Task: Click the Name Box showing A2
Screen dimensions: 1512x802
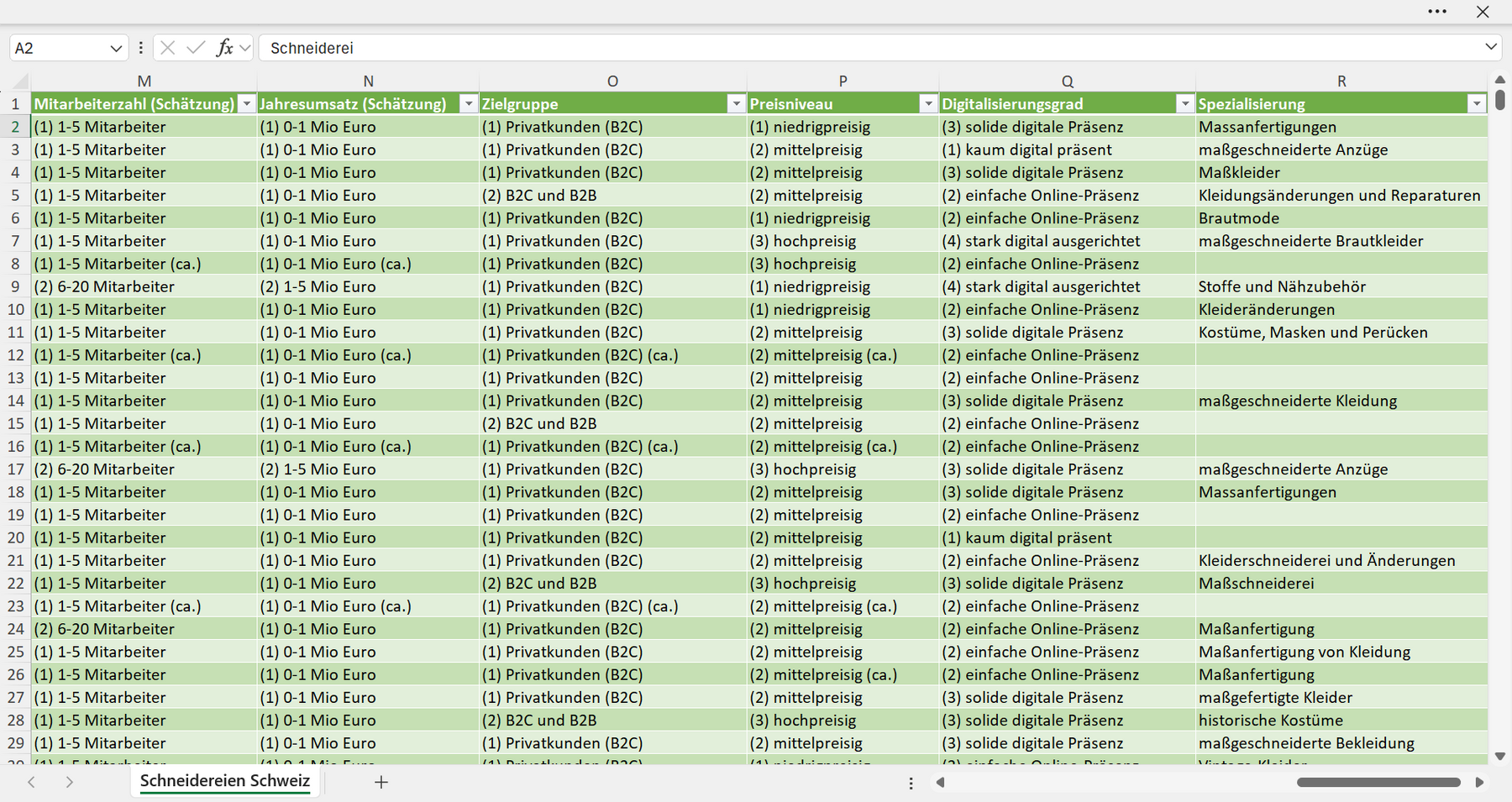Action: pyautogui.click(x=59, y=48)
